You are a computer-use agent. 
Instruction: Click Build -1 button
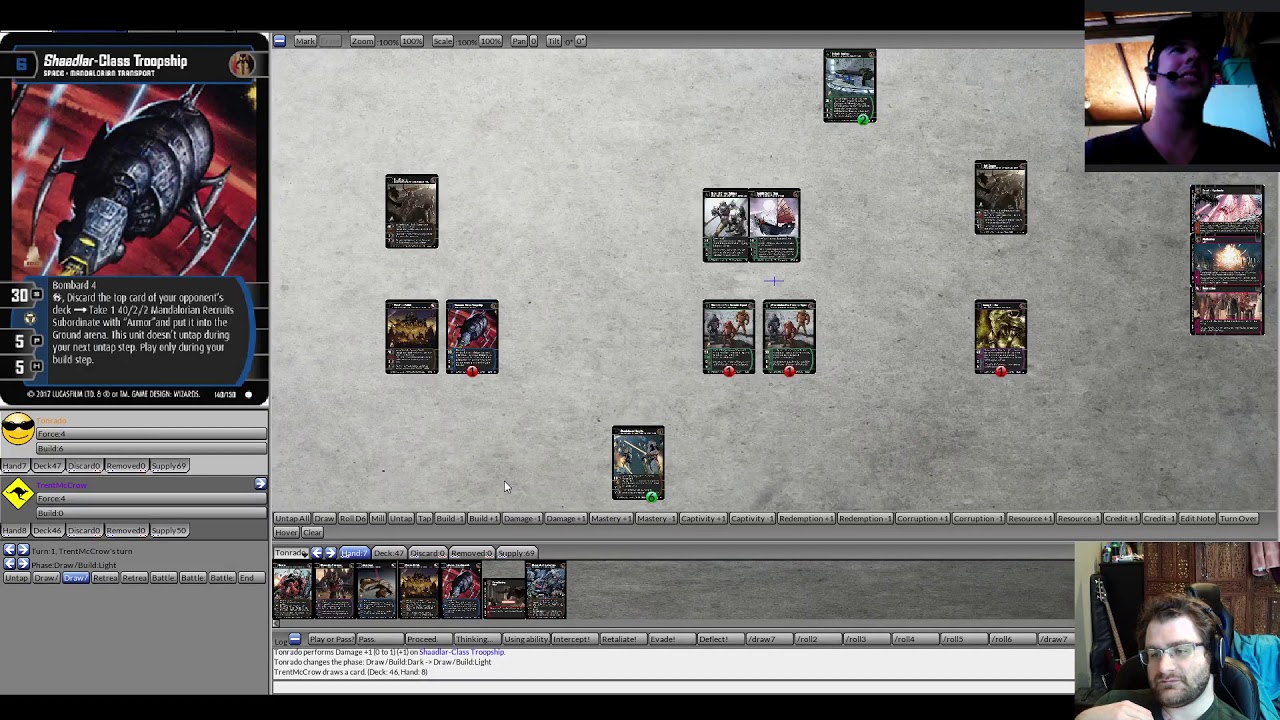pyautogui.click(x=450, y=518)
